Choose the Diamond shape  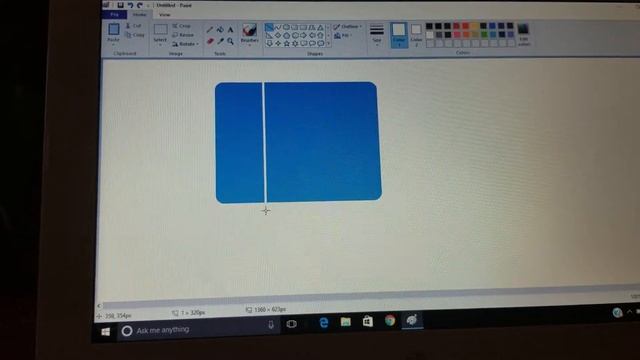click(278, 36)
